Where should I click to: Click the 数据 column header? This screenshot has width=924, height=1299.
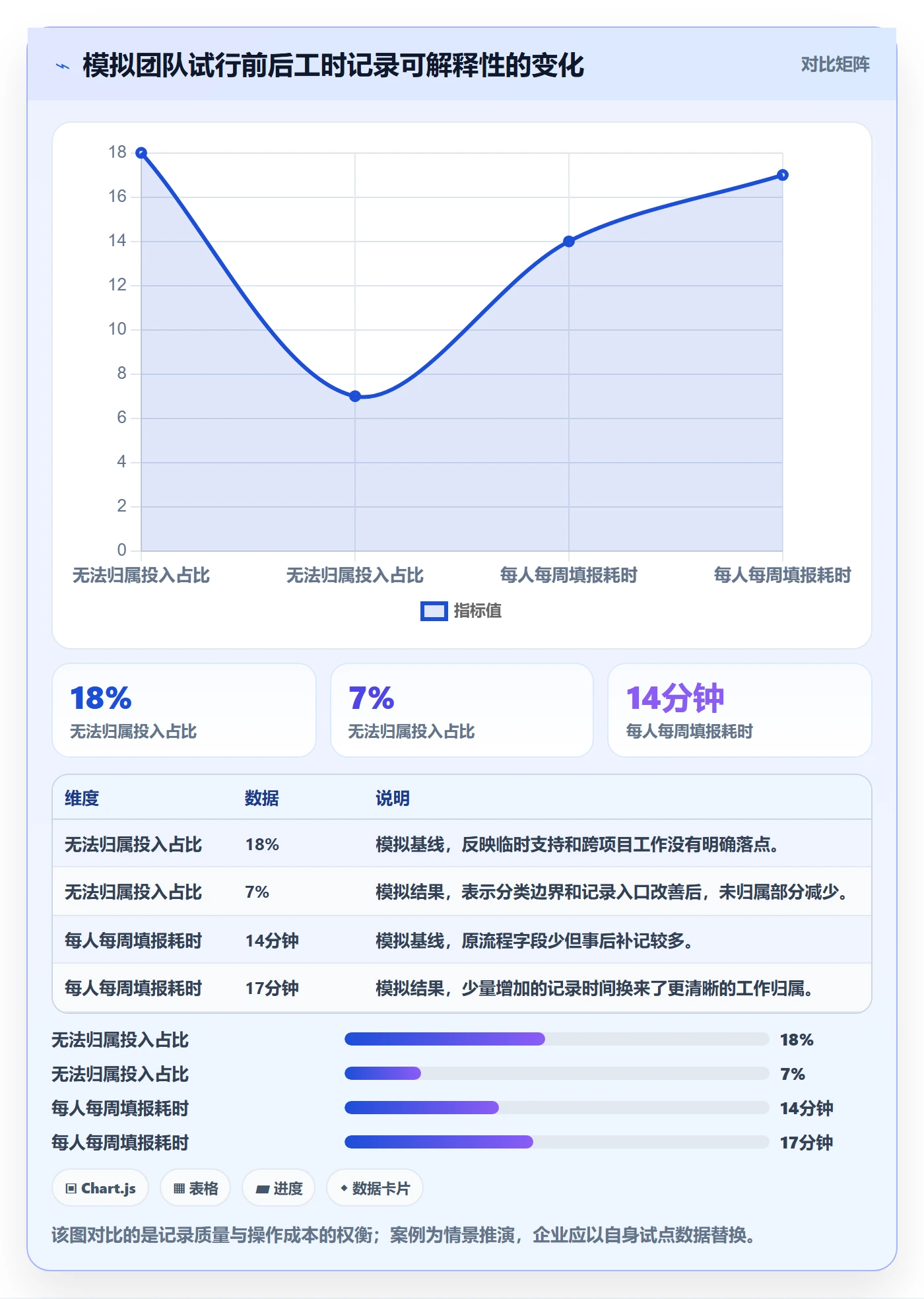tap(262, 798)
